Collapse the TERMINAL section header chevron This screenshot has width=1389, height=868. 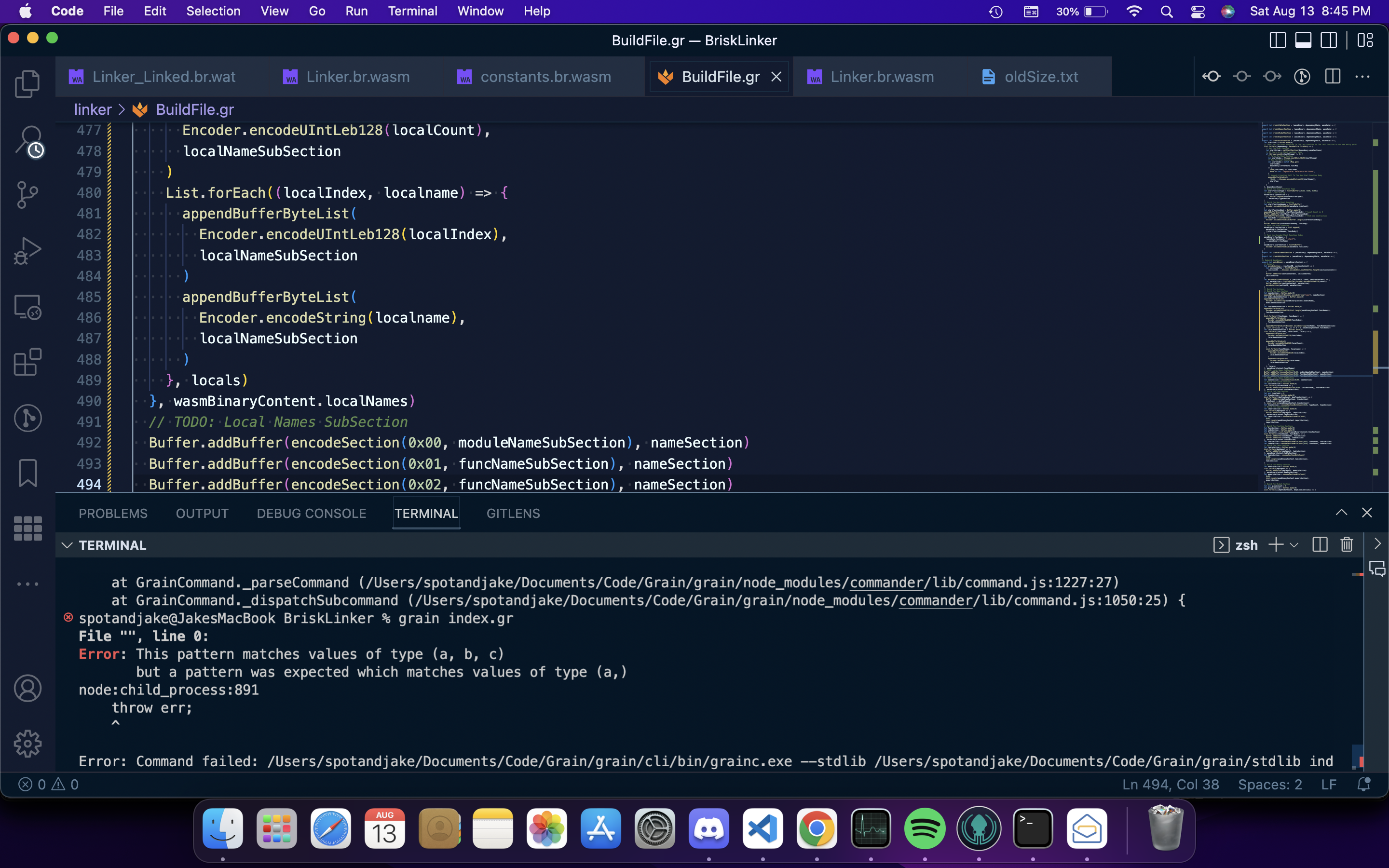pyautogui.click(x=67, y=545)
